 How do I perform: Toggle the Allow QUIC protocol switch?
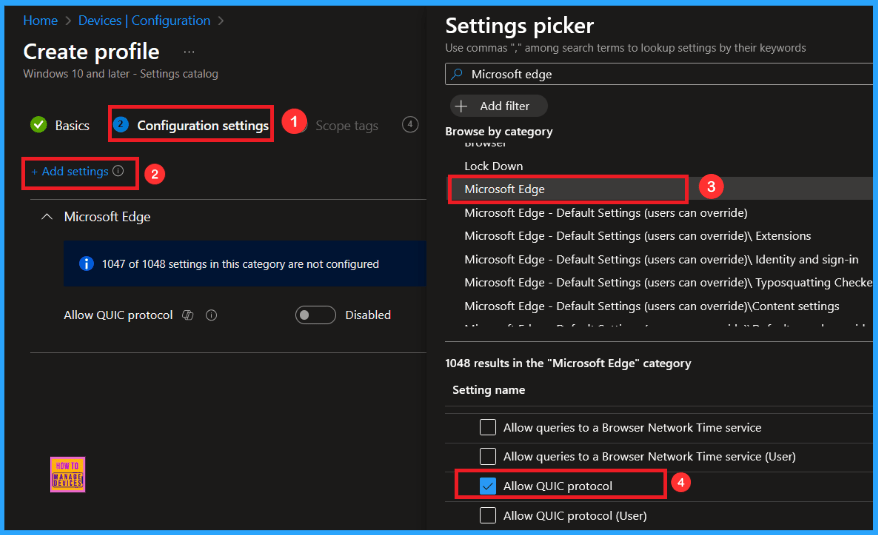[x=315, y=315]
